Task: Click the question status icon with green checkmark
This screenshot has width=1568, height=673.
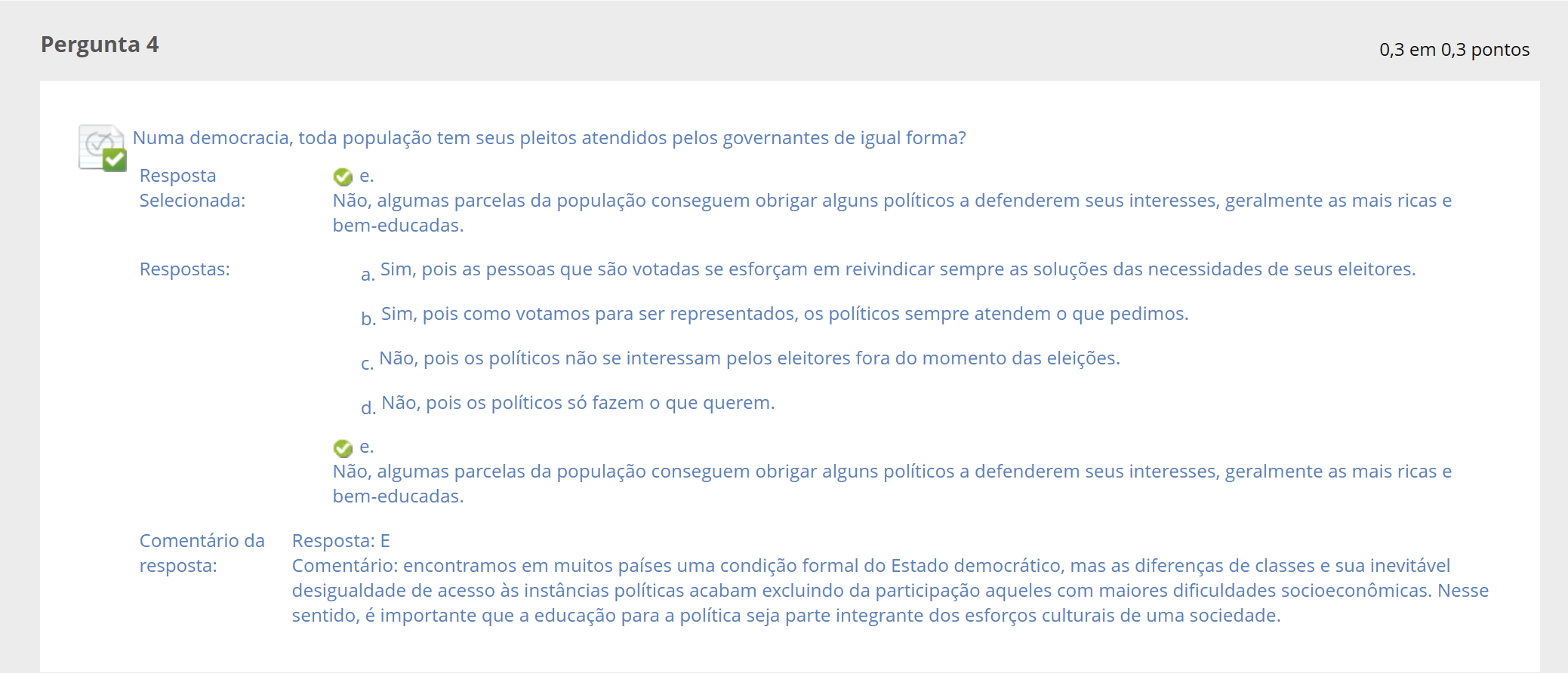Action: [103, 148]
